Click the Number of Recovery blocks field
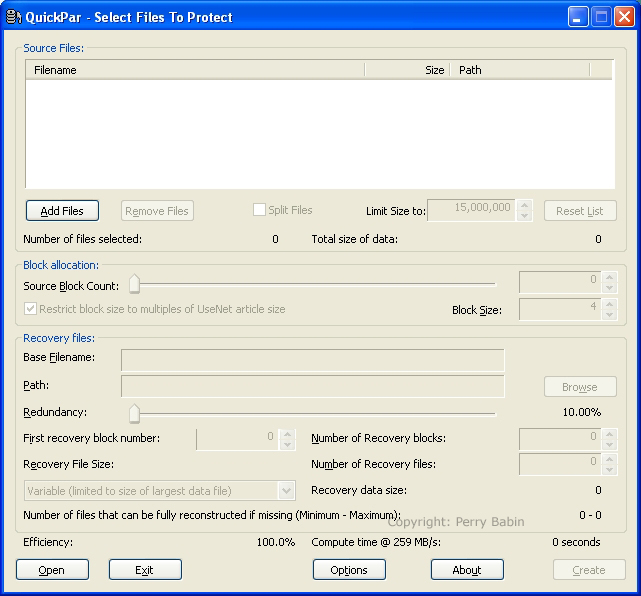 560,439
